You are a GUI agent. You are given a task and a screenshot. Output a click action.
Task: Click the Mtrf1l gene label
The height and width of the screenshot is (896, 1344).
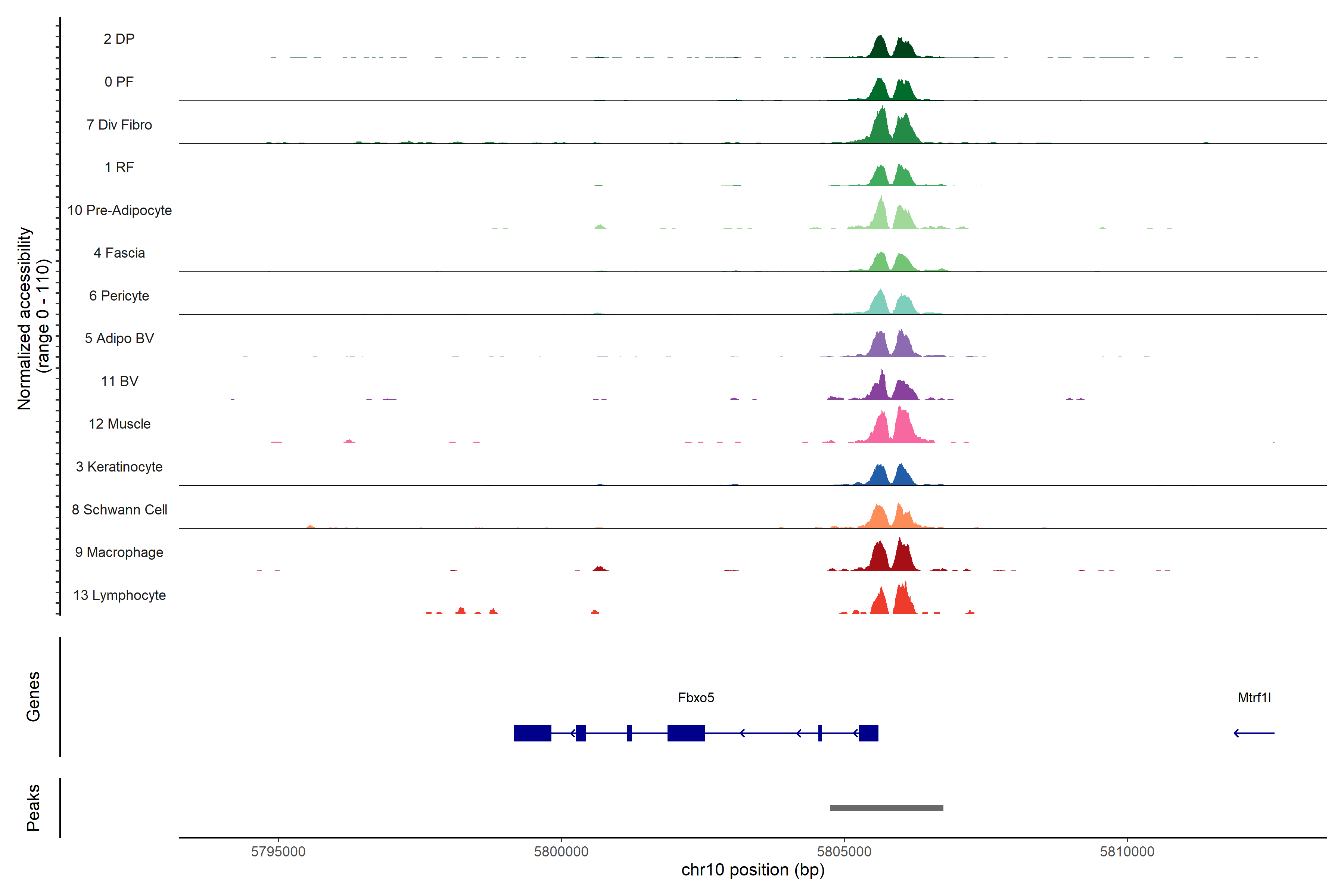[1254, 697]
